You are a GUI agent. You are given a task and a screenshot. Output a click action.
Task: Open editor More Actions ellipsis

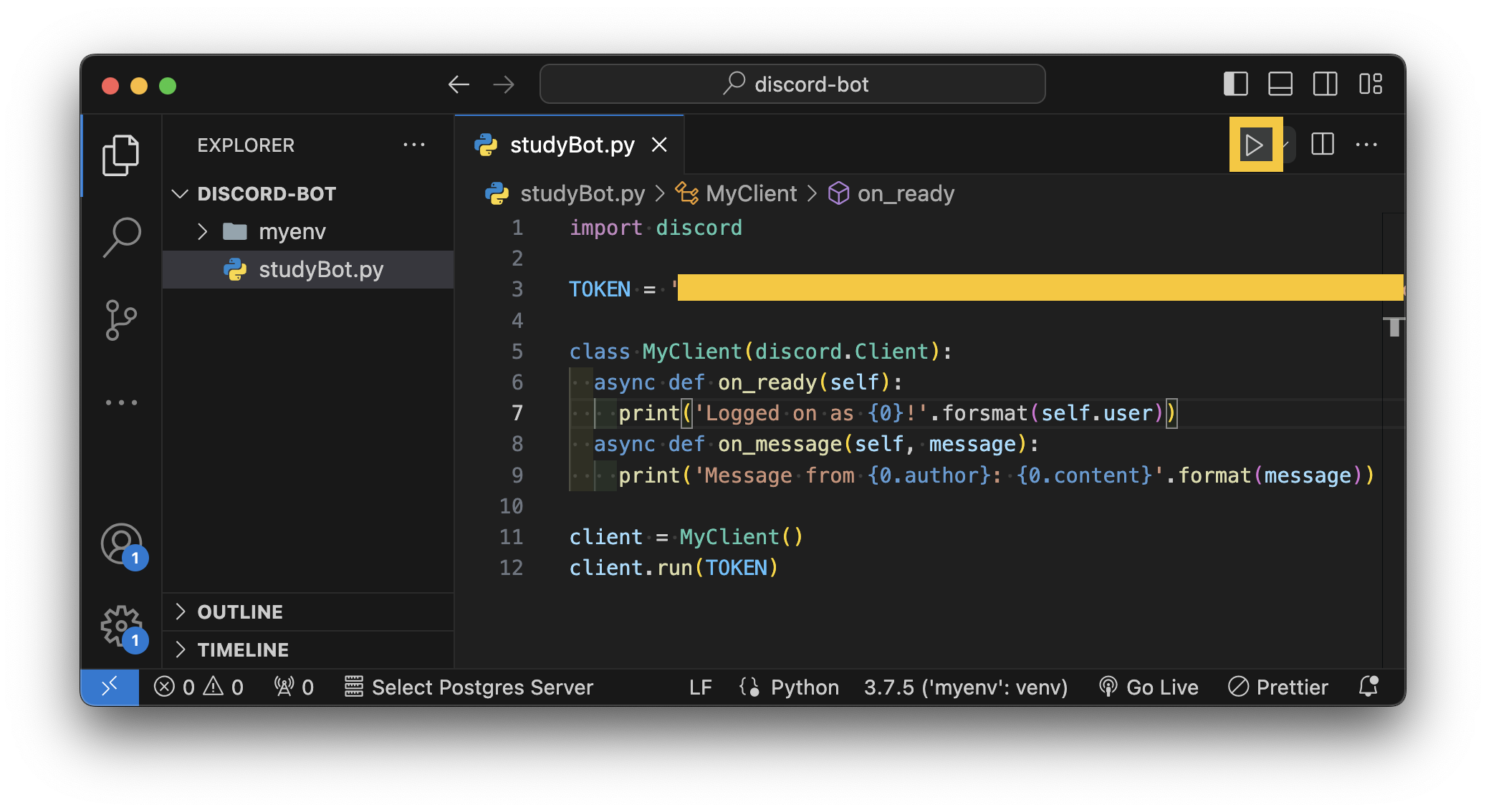click(x=1366, y=145)
